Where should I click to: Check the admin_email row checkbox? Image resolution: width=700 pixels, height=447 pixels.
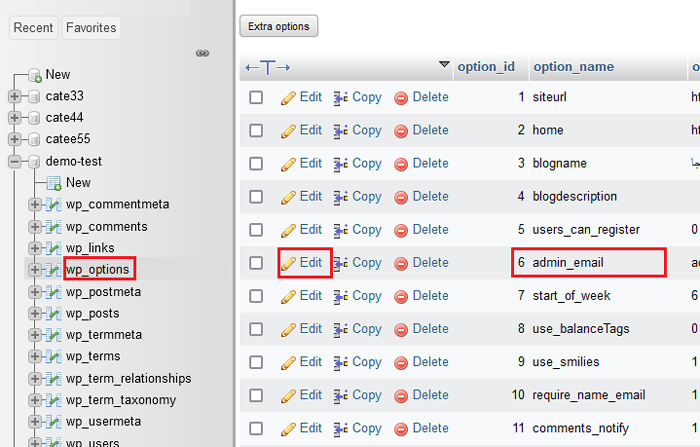(256, 263)
